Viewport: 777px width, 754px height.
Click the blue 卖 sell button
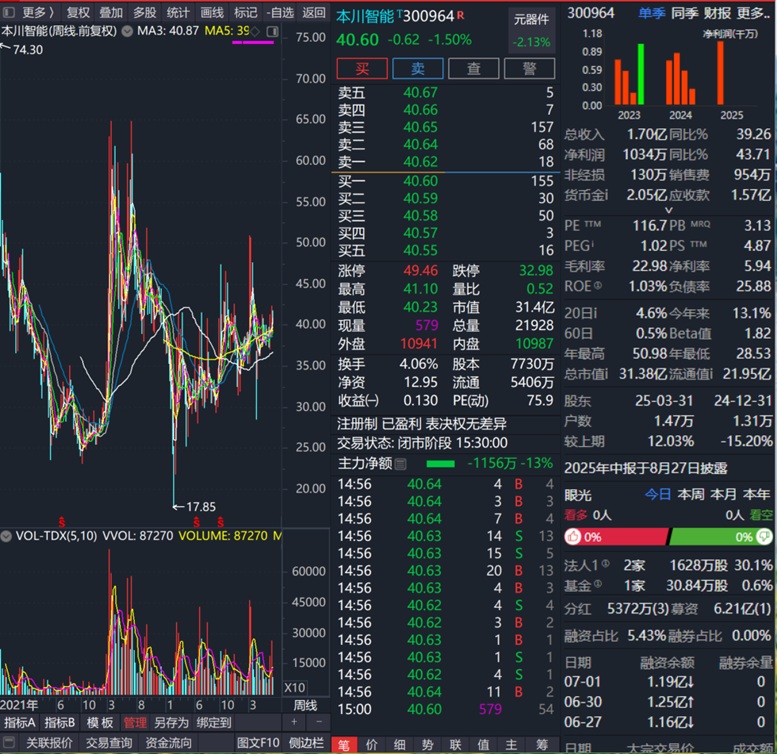point(418,68)
